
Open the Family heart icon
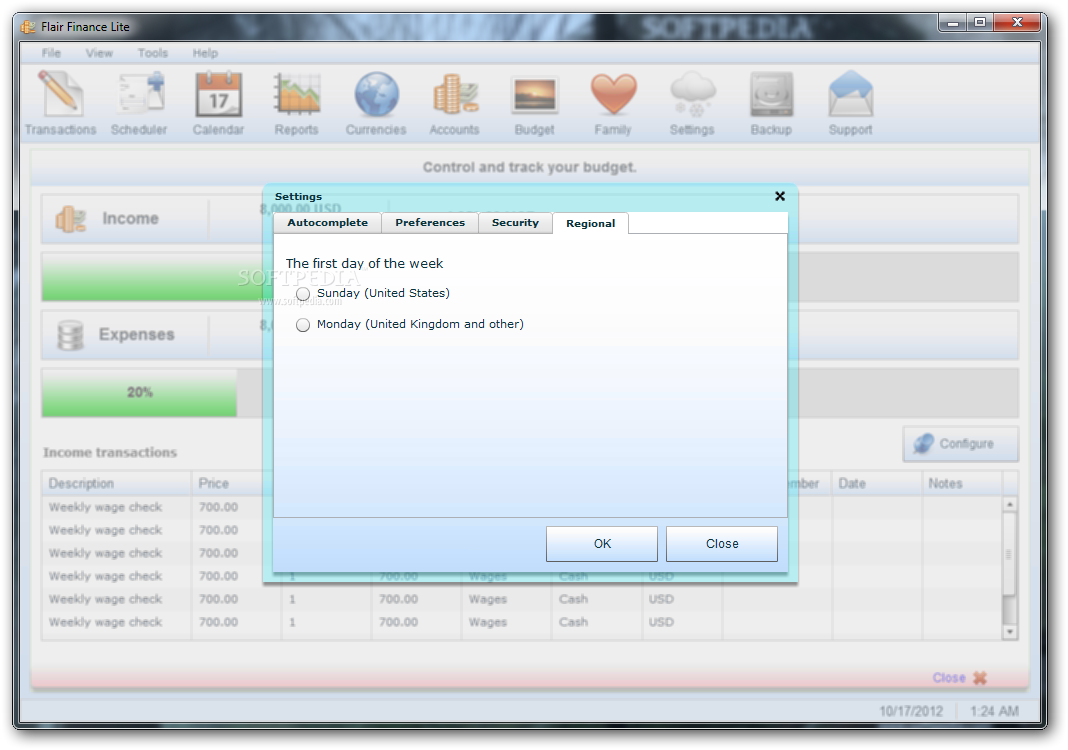click(x=613, y=104)
